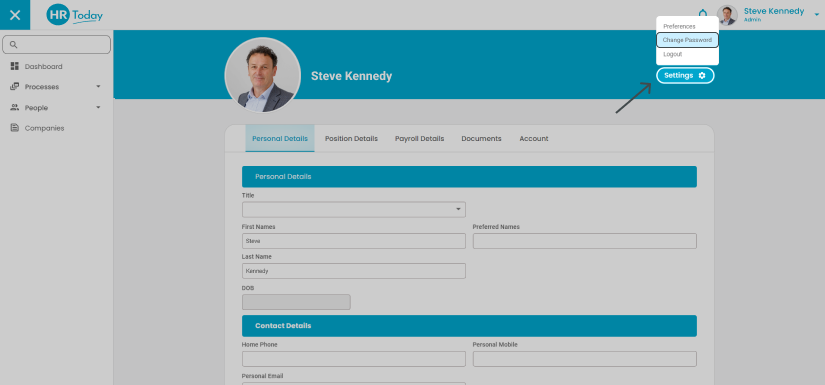Click the notification bell icon
The height and width of the screenshot is (385, 825).
(x=703, y=13)
